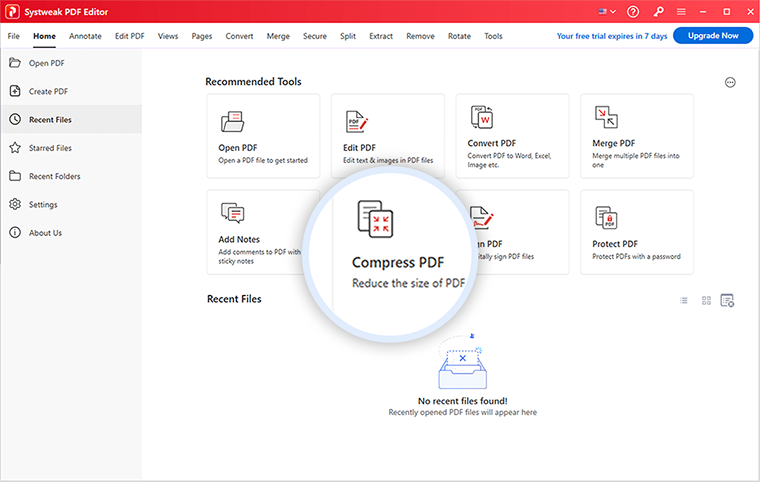The height and width of the screenshot is (482, 760).
Task: Click 'Edit text & images in PDF files' text
Action: tap(388, 161)
